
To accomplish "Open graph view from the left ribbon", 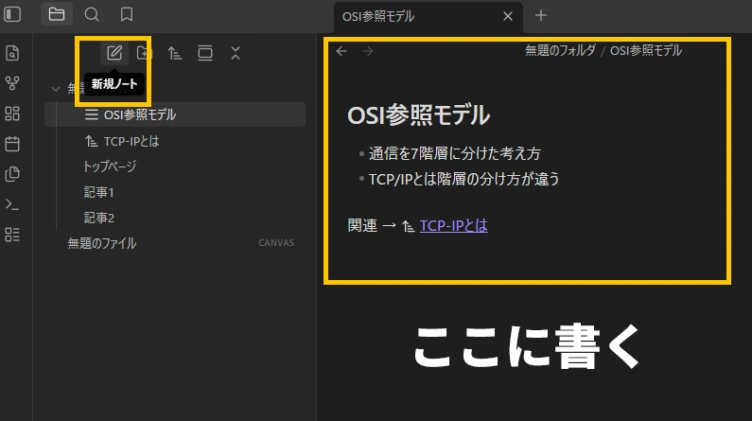I will click(13, 83).
